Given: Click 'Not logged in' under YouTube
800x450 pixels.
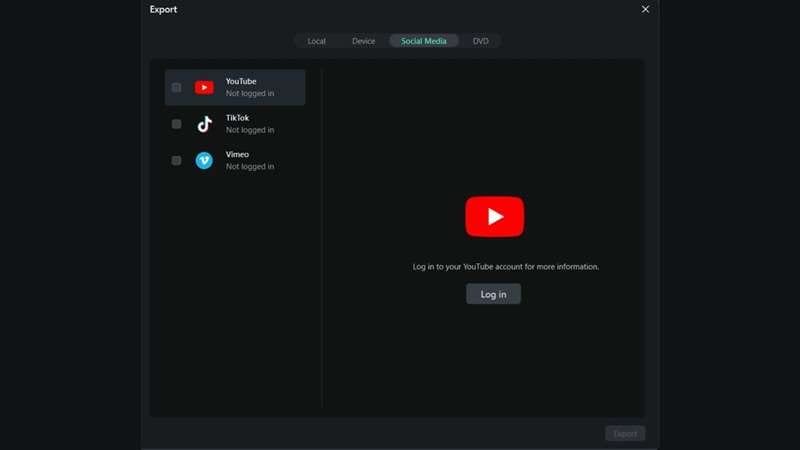Looking at the screenshot, I should point(250,93).
